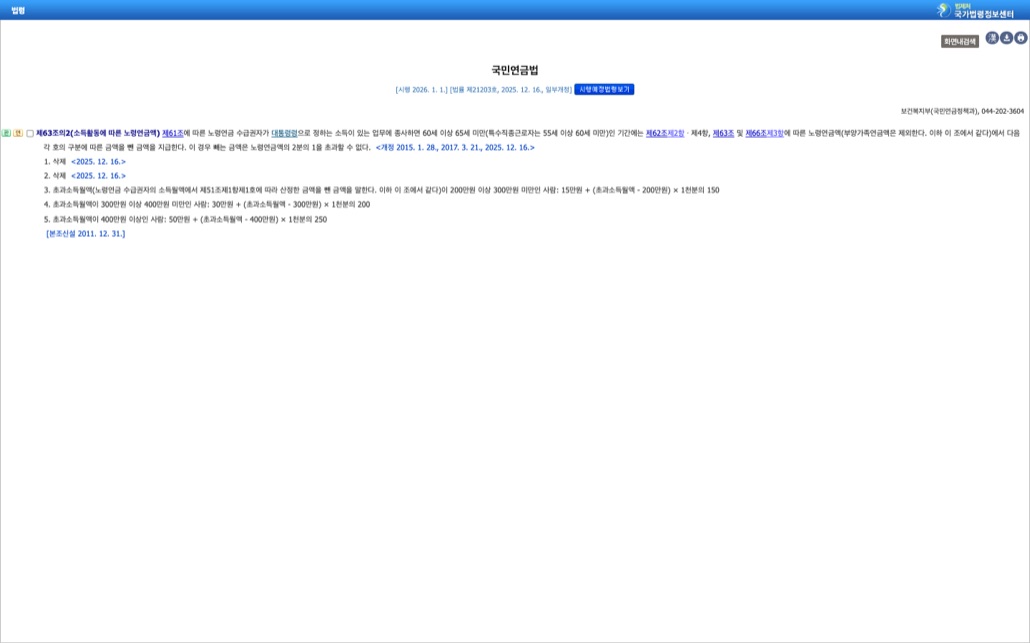Open the 제66조제3항 link

765,133
